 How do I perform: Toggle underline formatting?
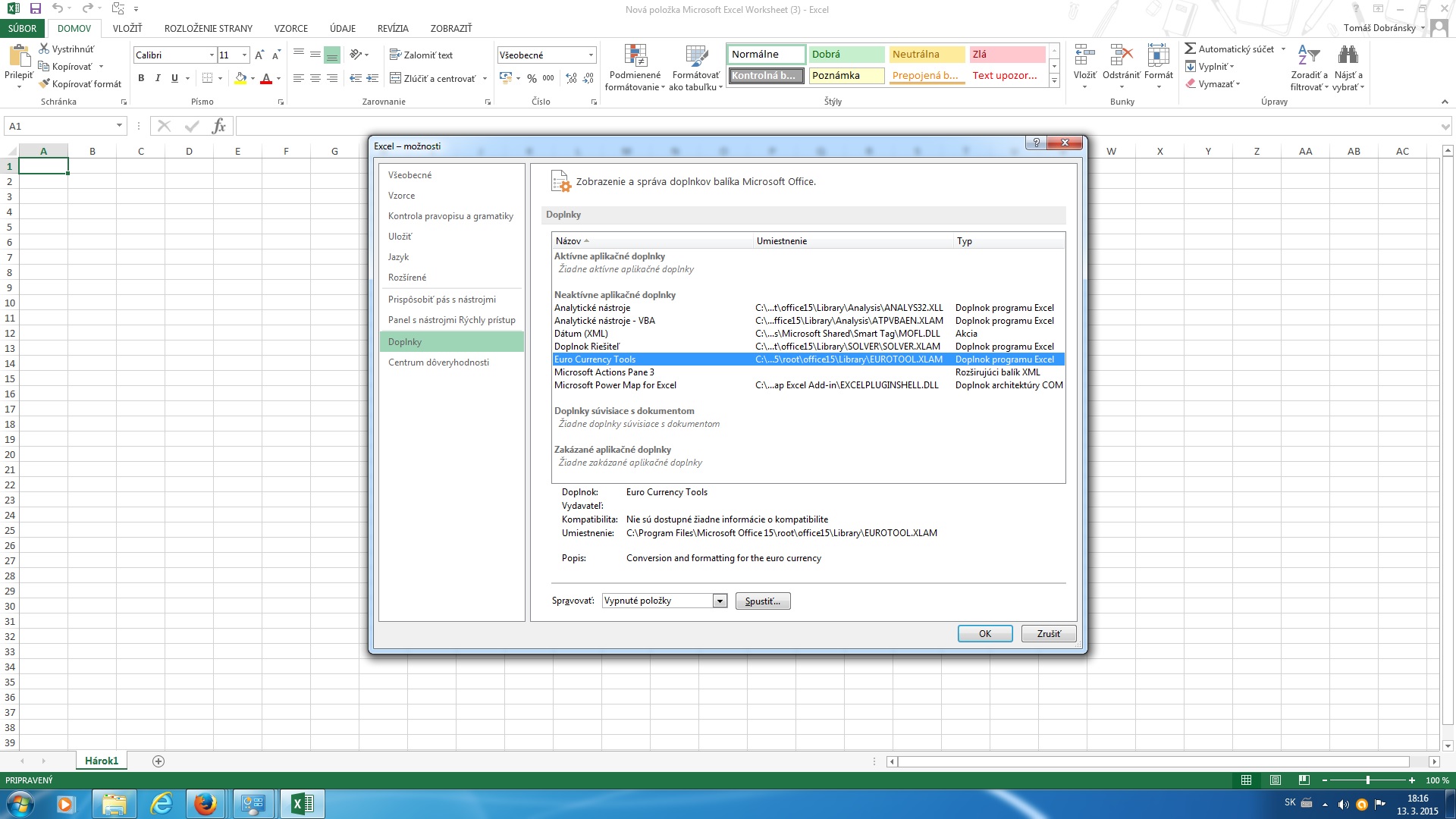[174, 78]
